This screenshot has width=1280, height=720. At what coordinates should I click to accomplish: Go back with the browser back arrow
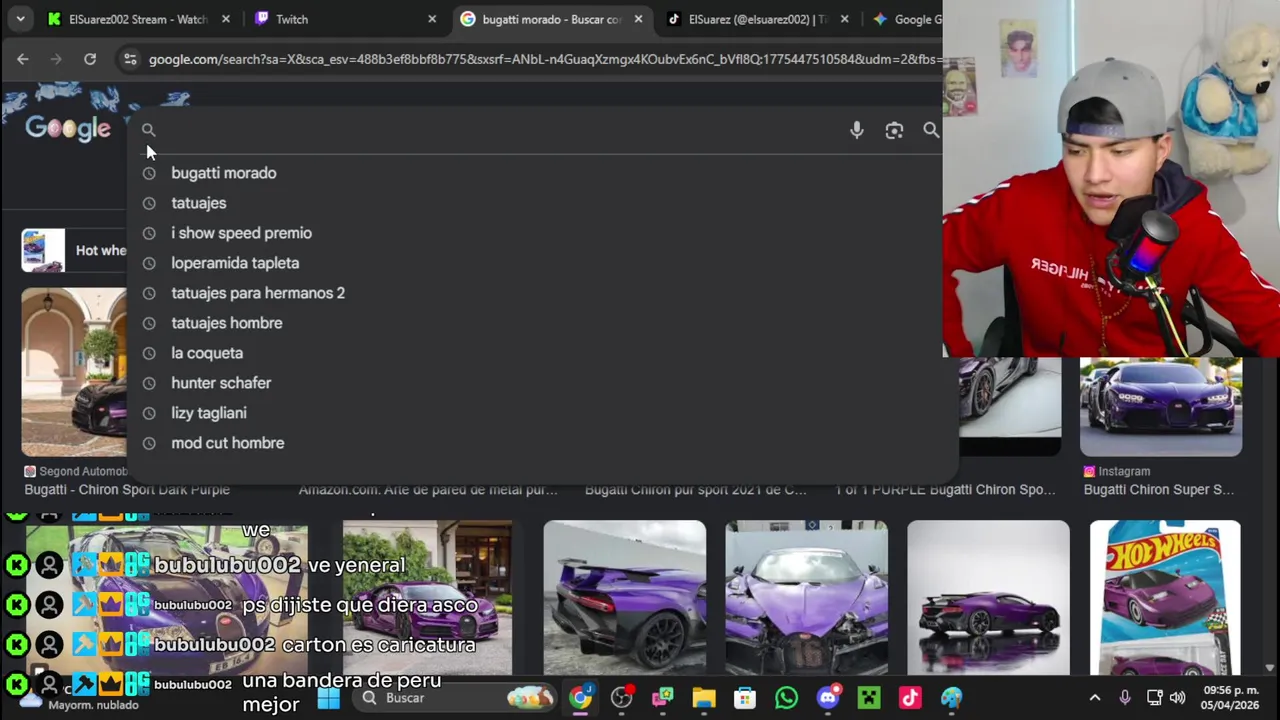coord(22,59)
